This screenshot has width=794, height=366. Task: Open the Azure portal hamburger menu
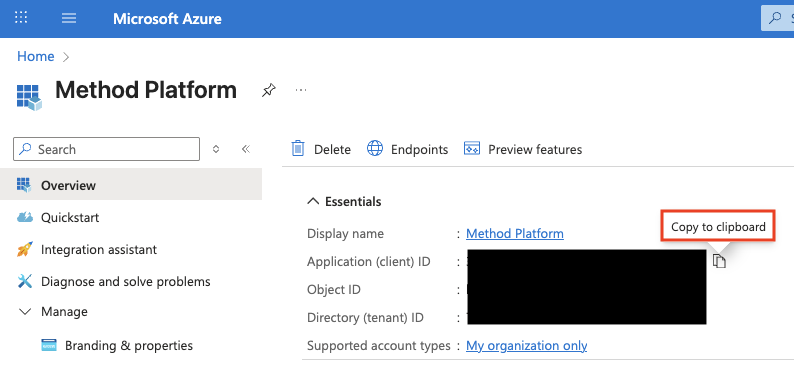click(69, 18)
